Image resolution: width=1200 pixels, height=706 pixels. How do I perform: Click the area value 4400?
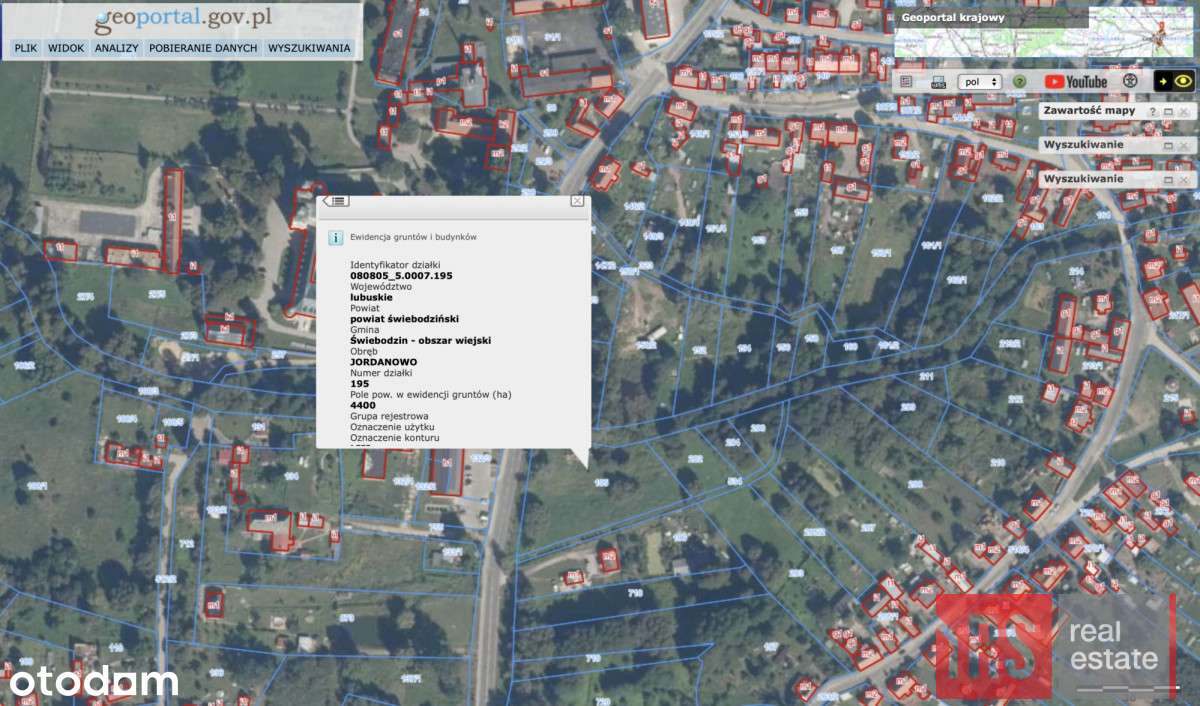tap(363, 405)
